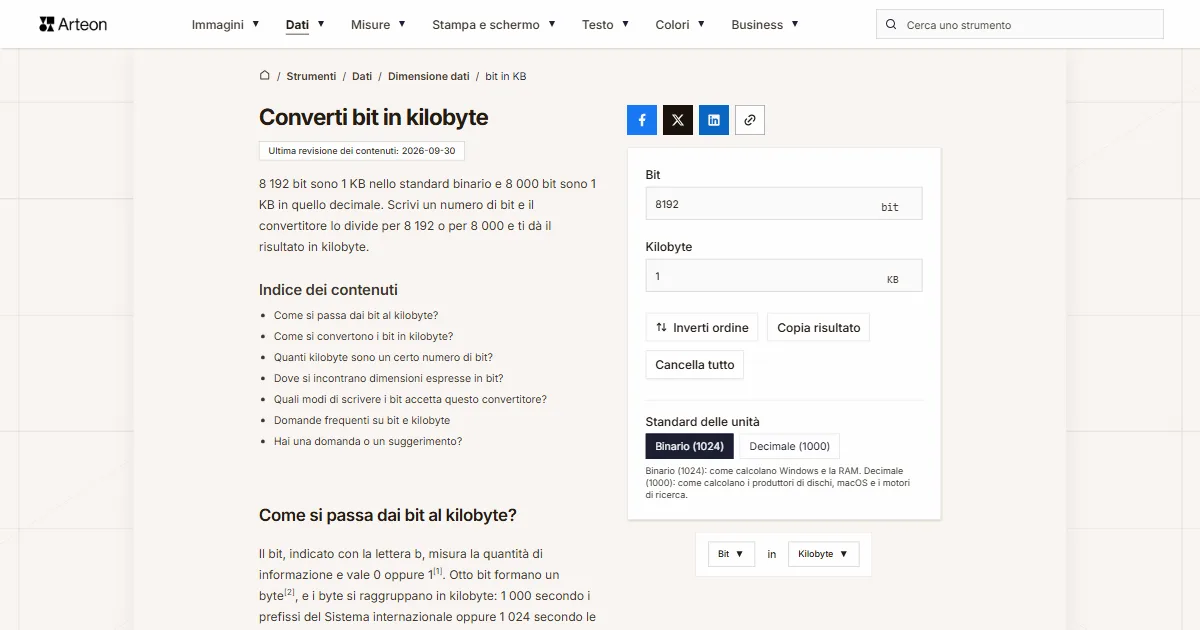Jump to 'Quanti kilobyte sono un certo numero di bit?'
Screen dimensions: 1200x630
click(x=383, y=357)
